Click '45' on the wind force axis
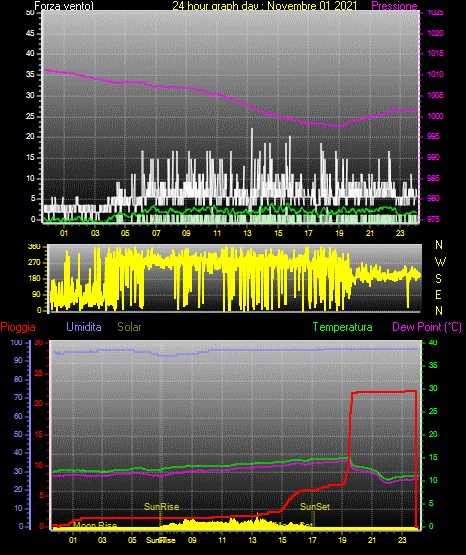This screenshot has width=466, height=555. [30, 33]
